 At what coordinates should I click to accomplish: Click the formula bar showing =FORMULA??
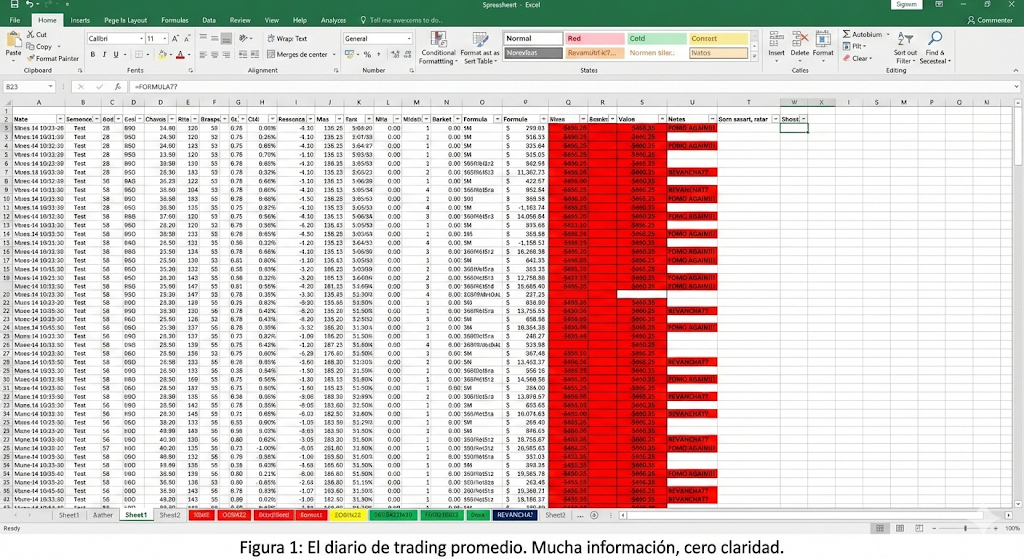coord(500,87)
